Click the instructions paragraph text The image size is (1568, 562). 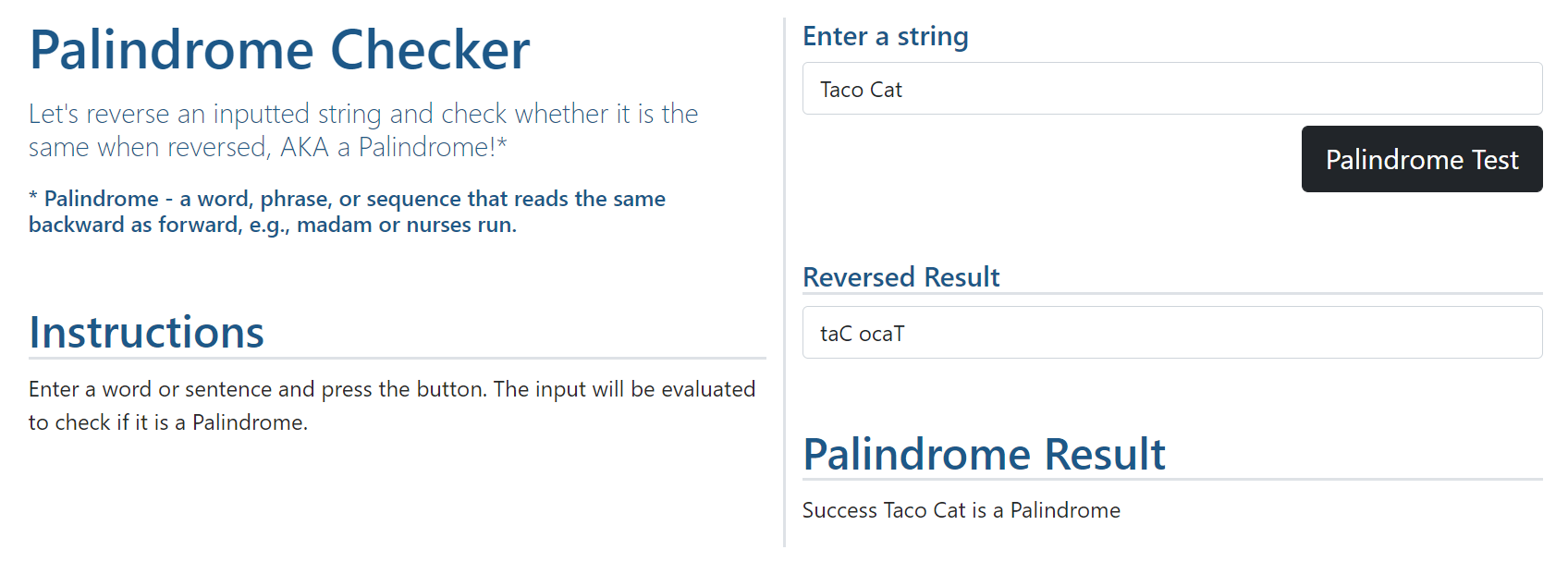click(x=388, y=405)
